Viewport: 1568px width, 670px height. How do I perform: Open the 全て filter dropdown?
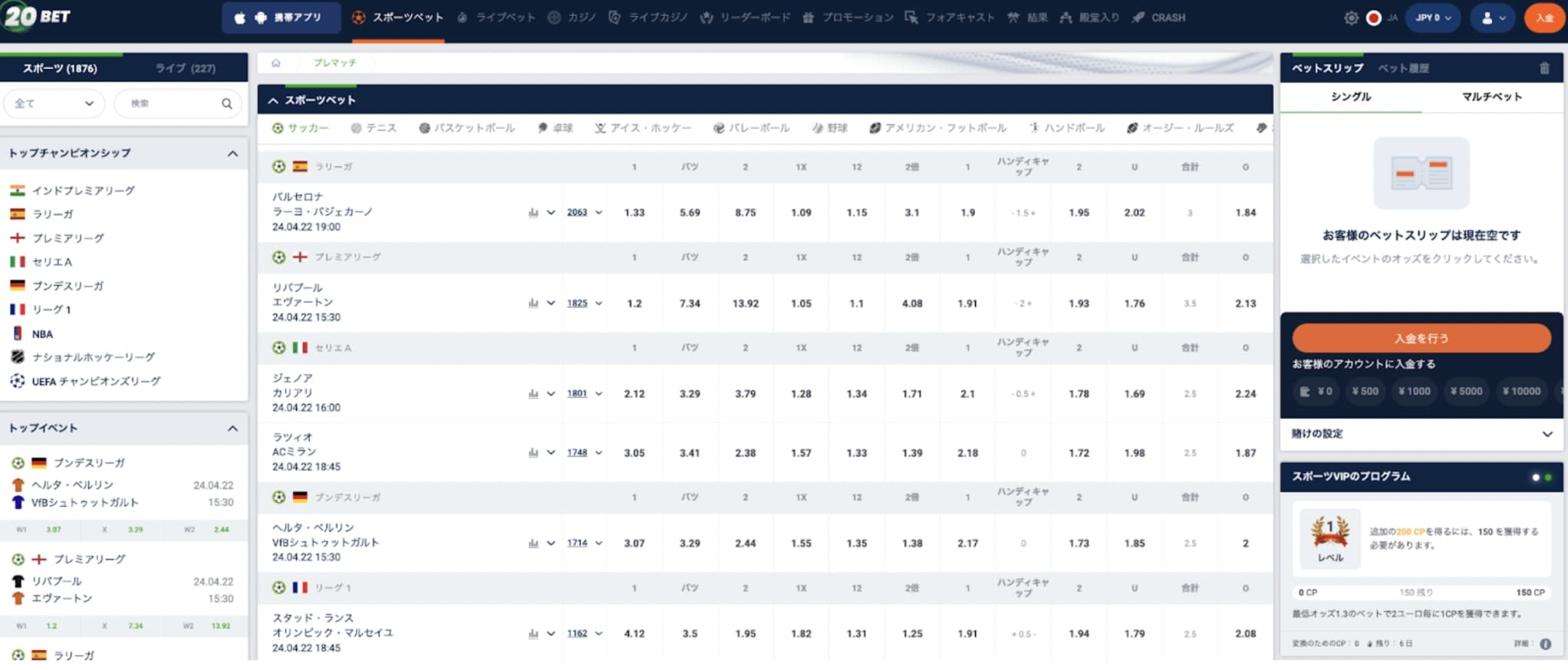(x=54, y=103)
